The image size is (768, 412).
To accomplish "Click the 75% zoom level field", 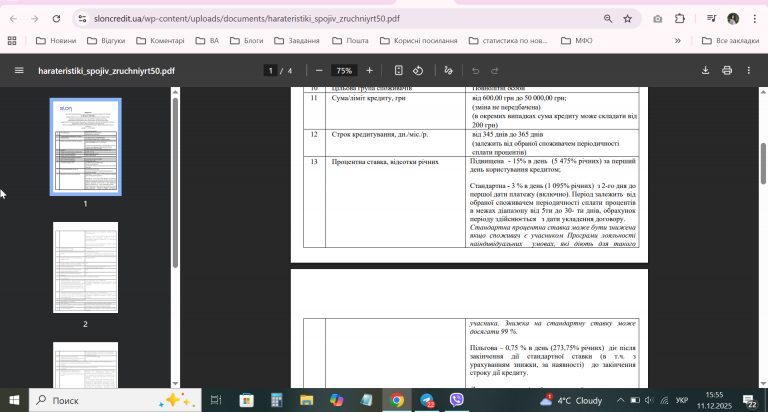I will click(x=344, y=71).
